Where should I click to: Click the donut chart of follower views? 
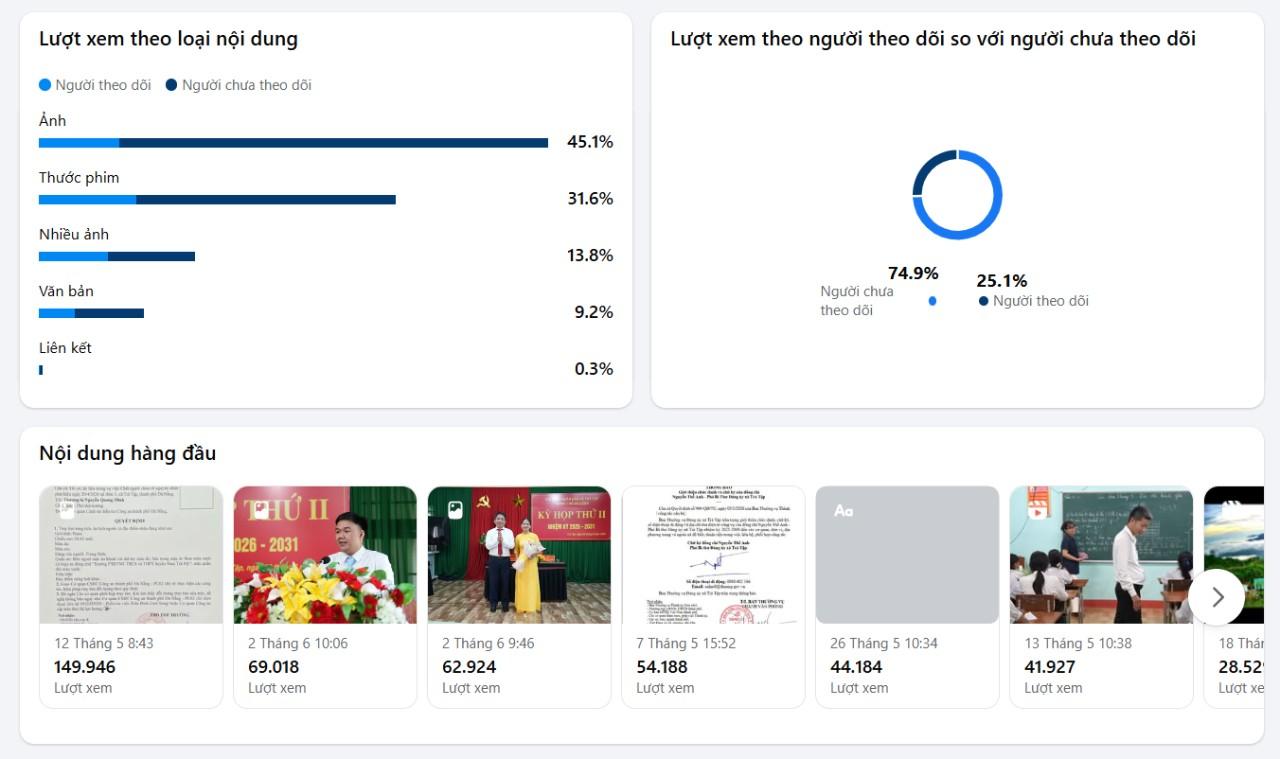[957, 195]
